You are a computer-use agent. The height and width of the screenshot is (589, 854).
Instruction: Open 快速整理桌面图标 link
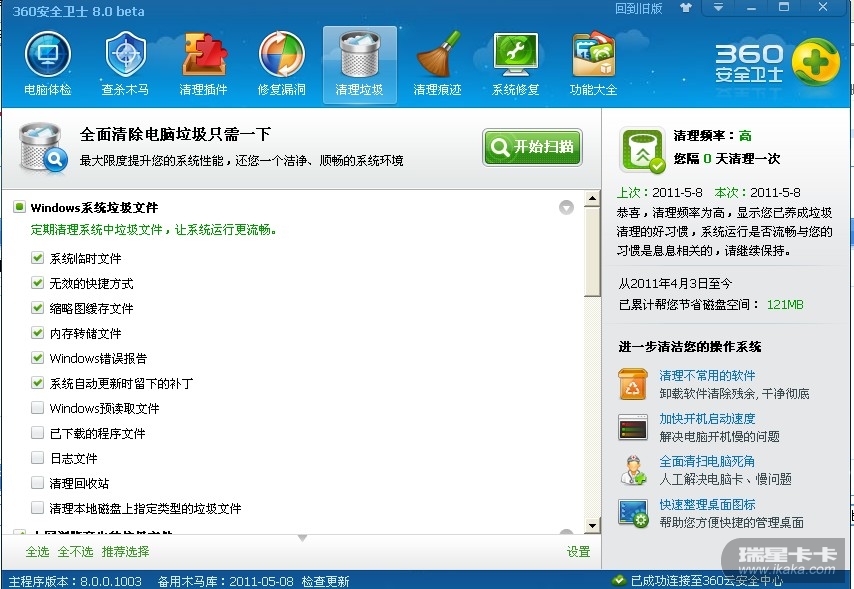[707, 505]
